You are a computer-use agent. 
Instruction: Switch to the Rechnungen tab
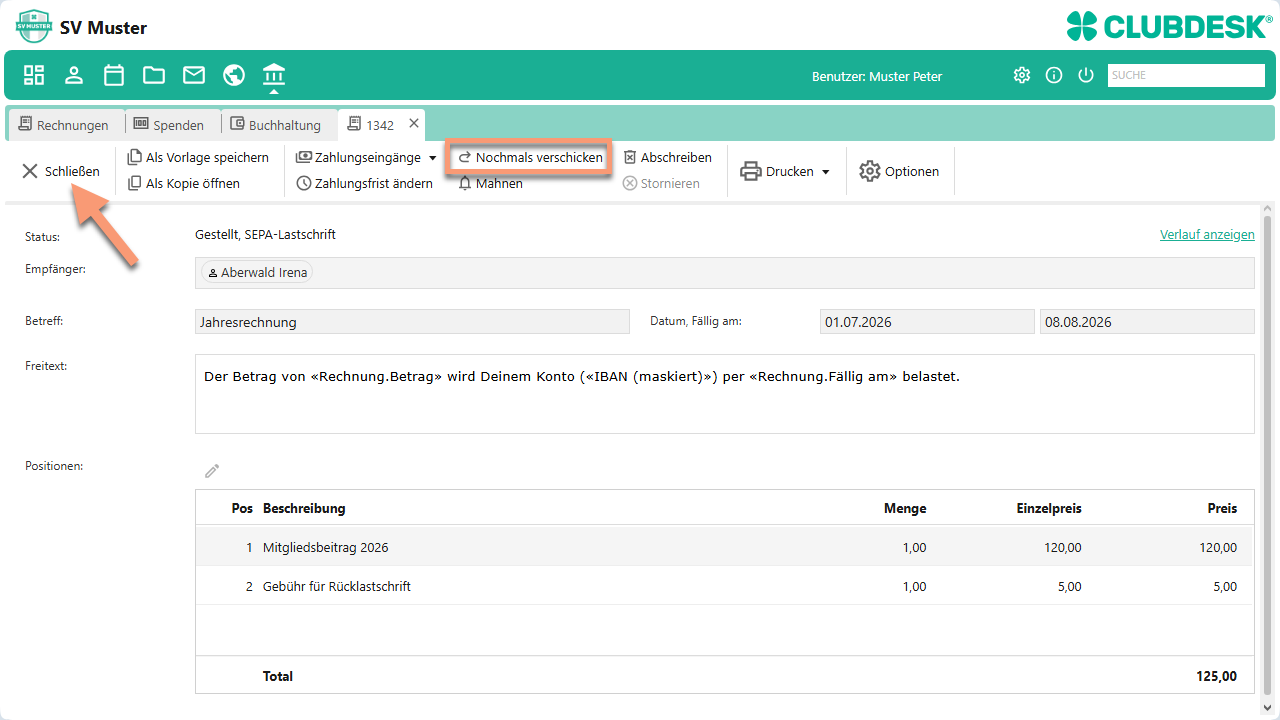coord(64,125)
